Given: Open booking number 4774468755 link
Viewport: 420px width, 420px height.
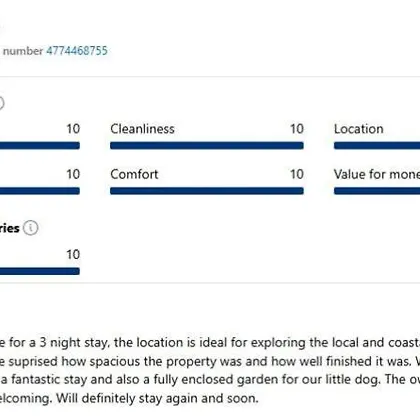Looking at the screenshot, I should coord(77,51).
